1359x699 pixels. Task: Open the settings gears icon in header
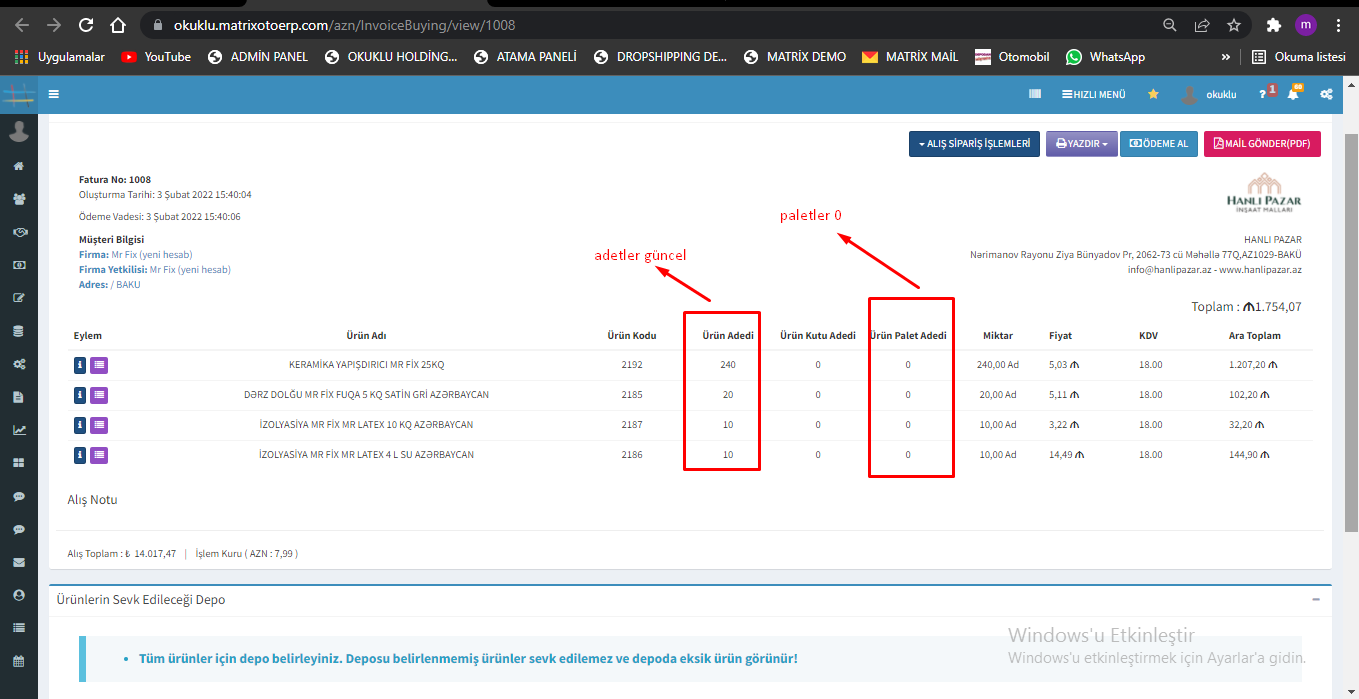(x=1326, y=94)
